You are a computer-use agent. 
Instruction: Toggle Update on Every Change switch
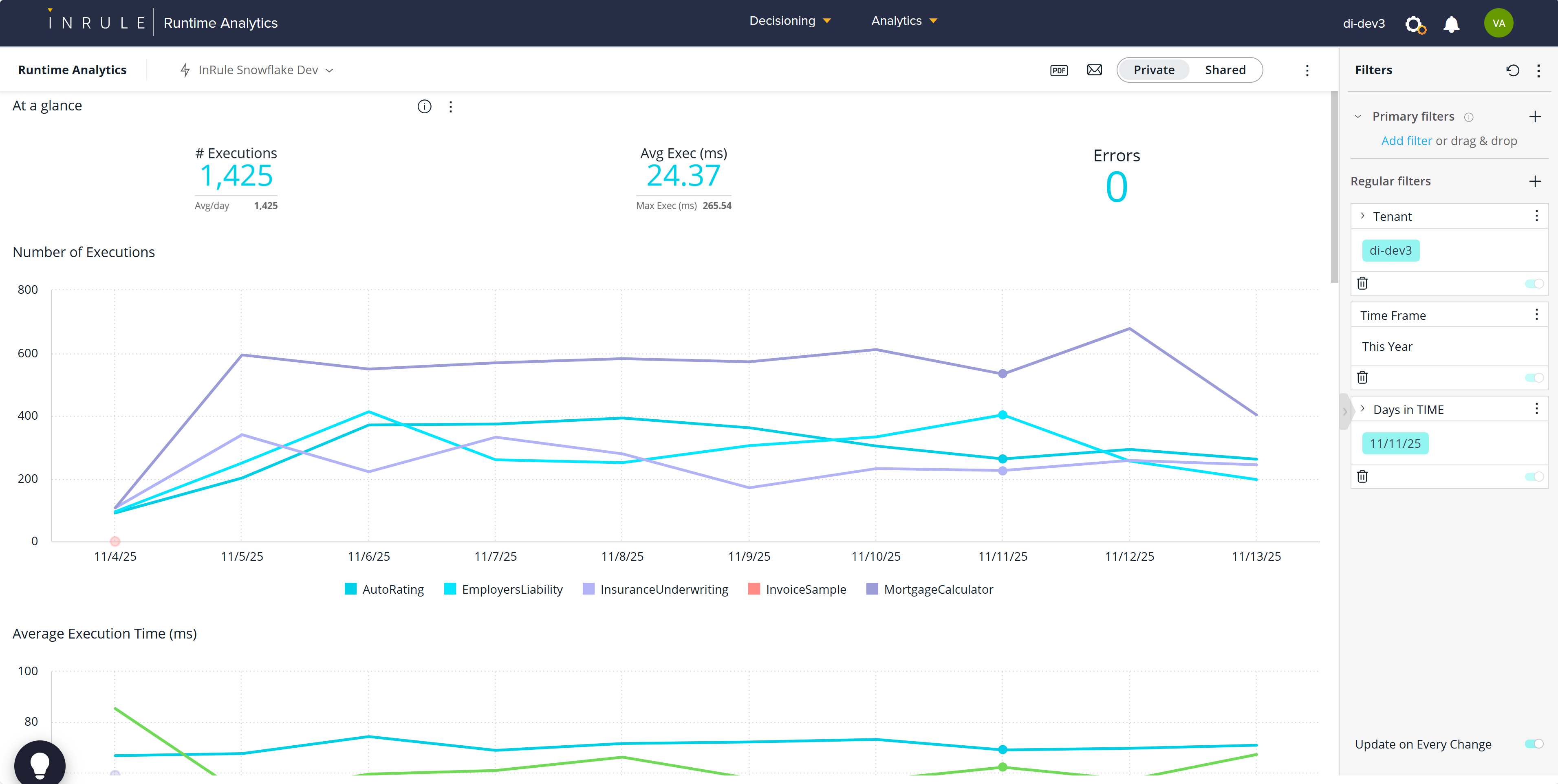coord(1534,744)
